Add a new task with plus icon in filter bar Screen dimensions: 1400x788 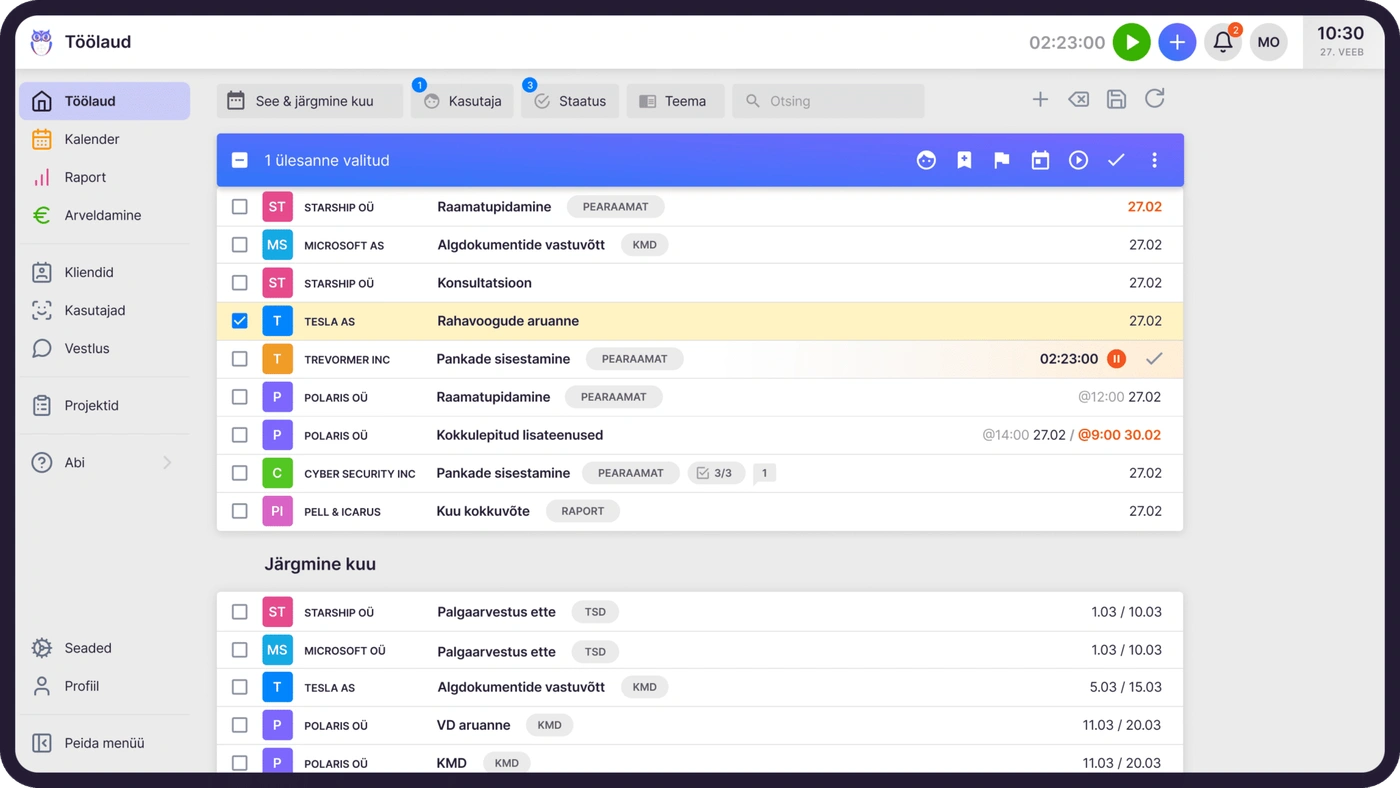1040,99
